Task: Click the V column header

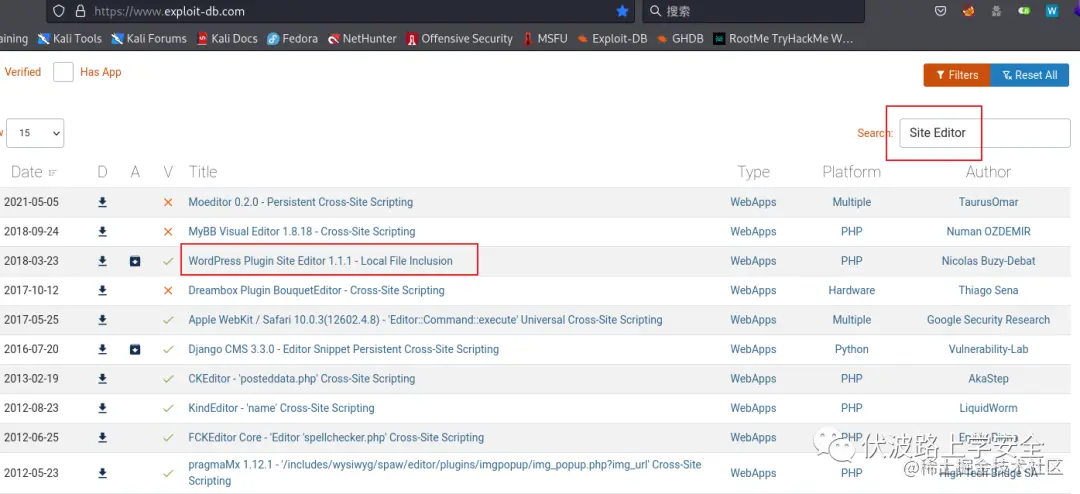Action: tap(168, 172)
